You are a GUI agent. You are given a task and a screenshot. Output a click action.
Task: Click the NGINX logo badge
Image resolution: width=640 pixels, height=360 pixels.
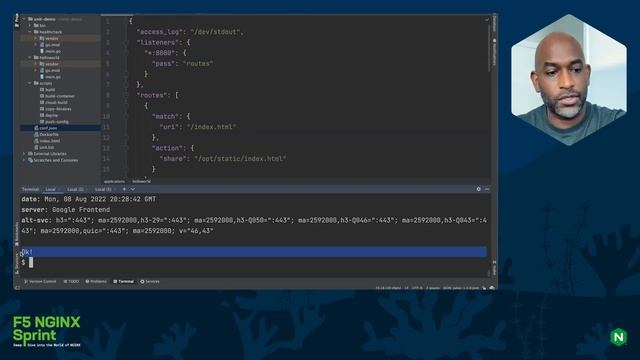[x=618, y=337]
